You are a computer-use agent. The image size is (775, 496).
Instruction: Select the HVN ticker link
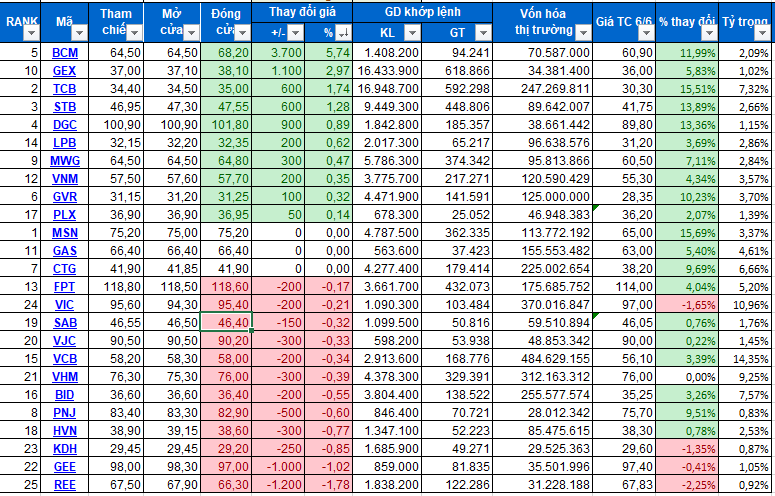65,431
